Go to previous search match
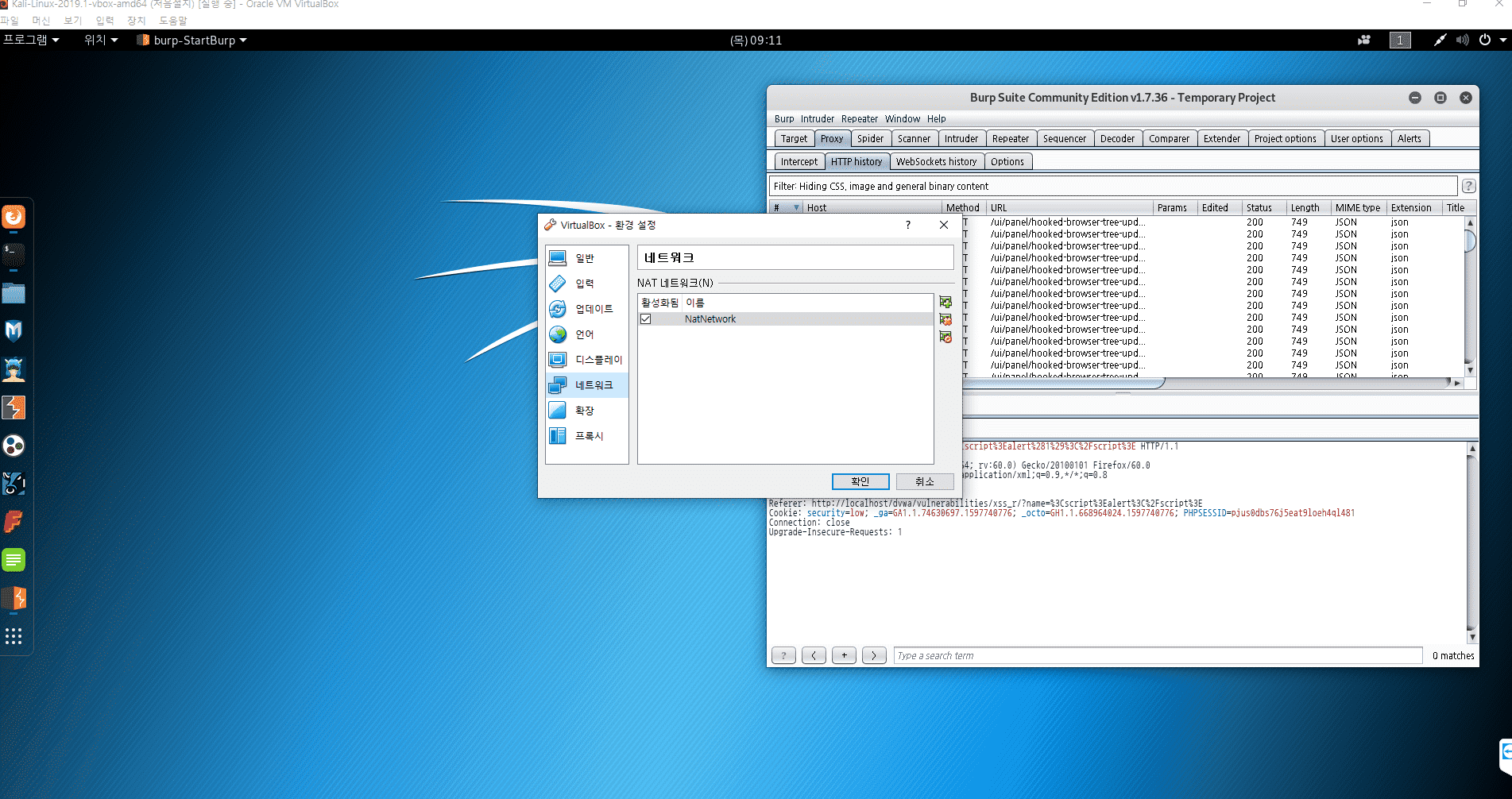1512x799 pixels. (814, 655)
